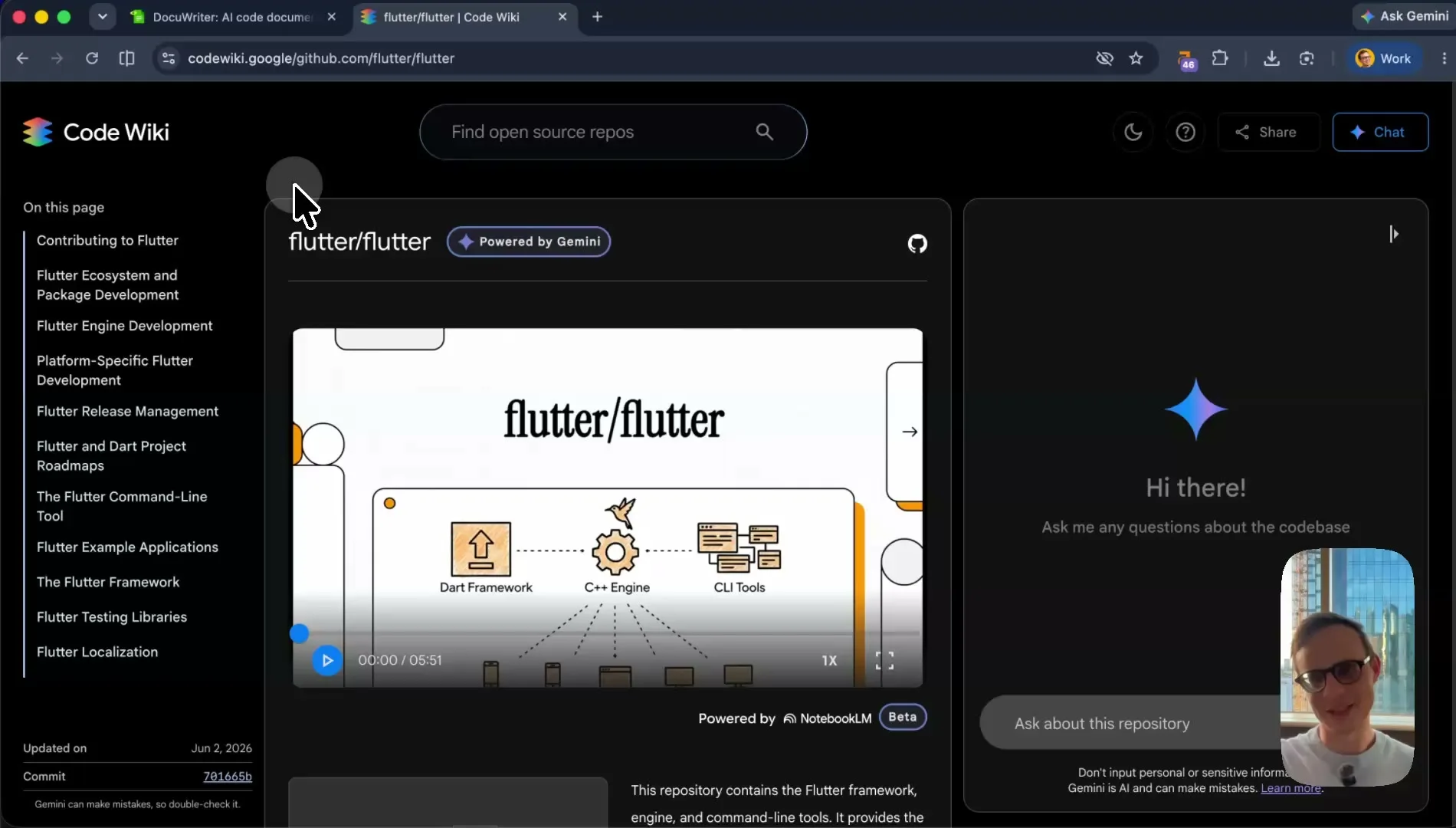Viewport: 1456px width, 828px height.
Task: Select Flutter Example Applications in outline
Action: pos(127,547)
